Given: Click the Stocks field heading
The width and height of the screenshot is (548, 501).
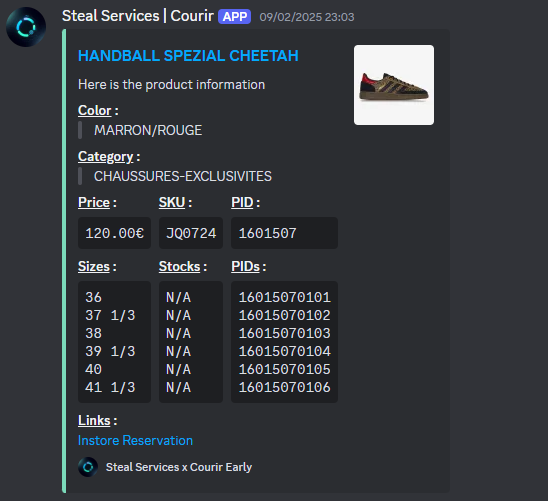Looking at the screenshot, I should pos(183,267).
